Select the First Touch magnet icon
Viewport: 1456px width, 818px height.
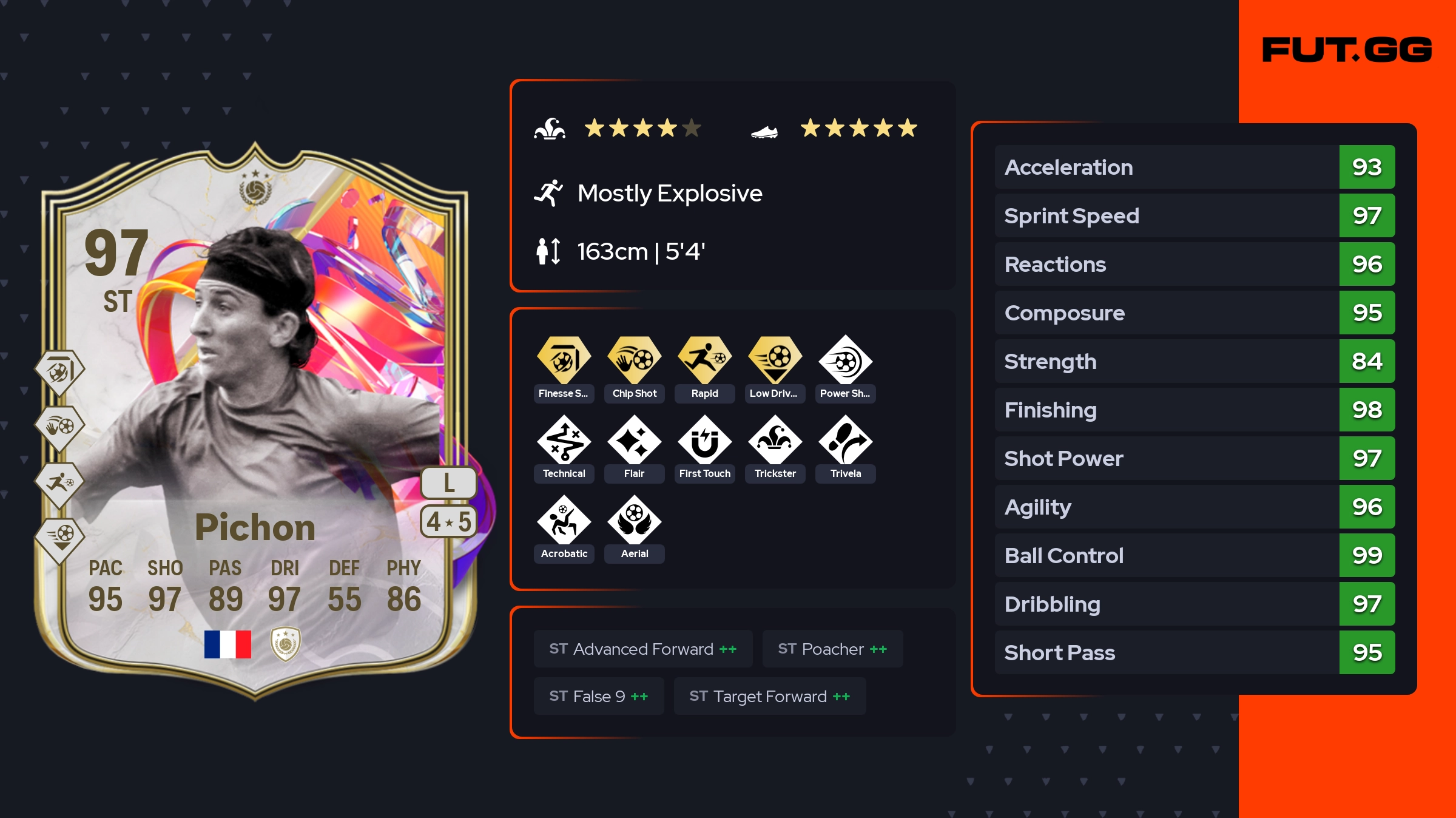click(x=704, y=441)
